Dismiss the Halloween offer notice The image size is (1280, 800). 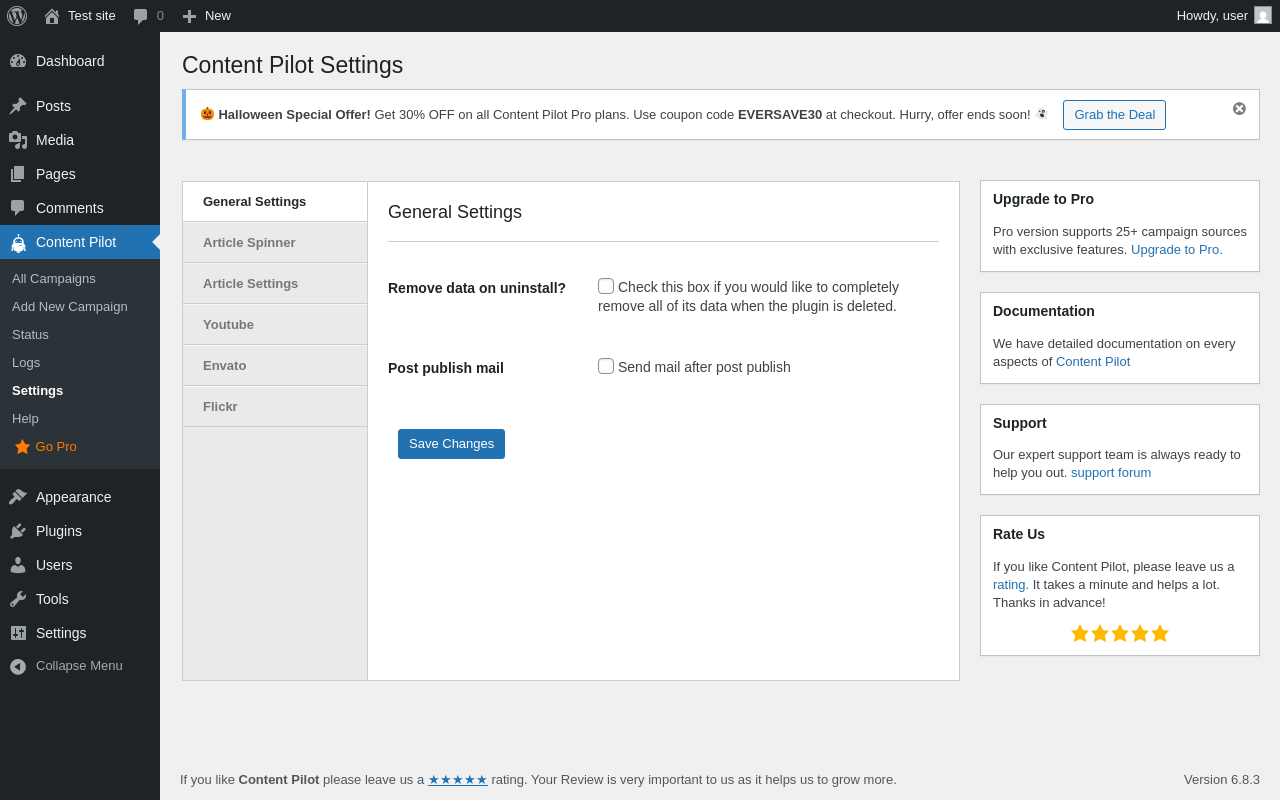coord(1239,108)
